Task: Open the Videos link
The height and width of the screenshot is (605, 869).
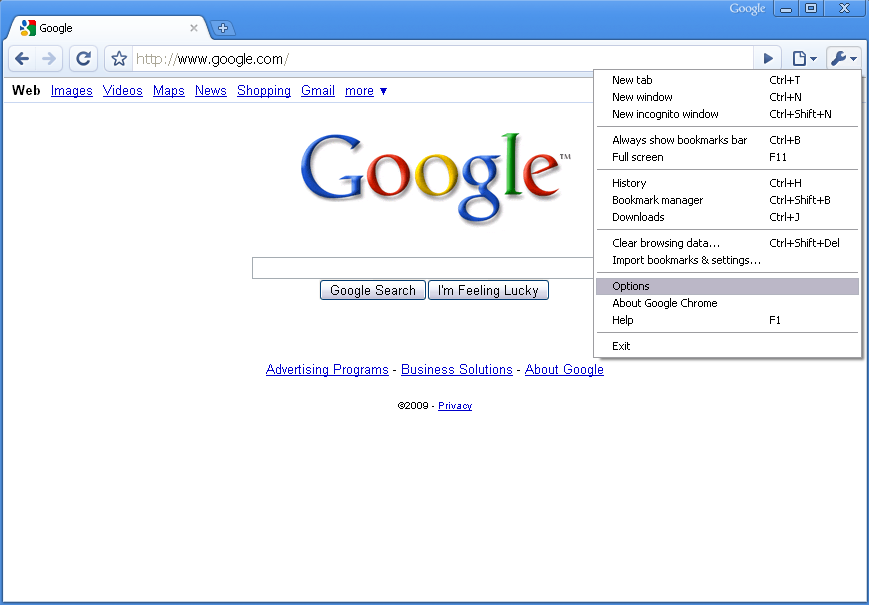Action: pyautogui.click(x=122, y=90)
